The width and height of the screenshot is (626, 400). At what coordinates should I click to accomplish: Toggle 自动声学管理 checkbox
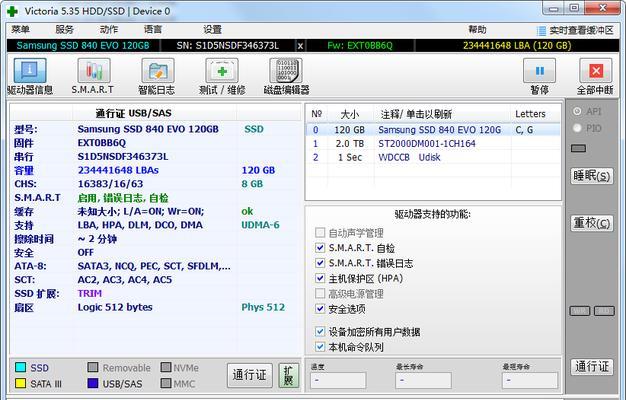click(x=320, y=232)
